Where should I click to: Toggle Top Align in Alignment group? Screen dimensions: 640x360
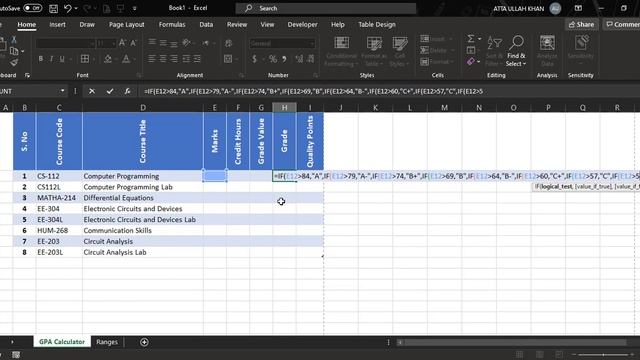[152, 42]
